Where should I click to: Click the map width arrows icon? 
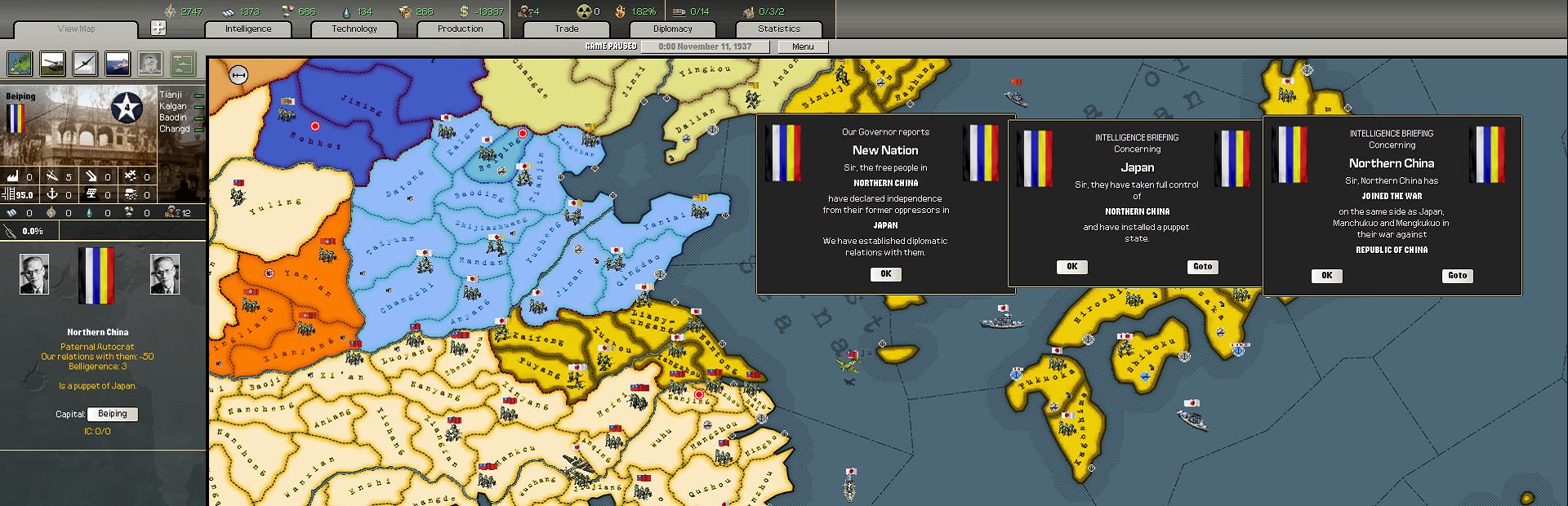238,75
